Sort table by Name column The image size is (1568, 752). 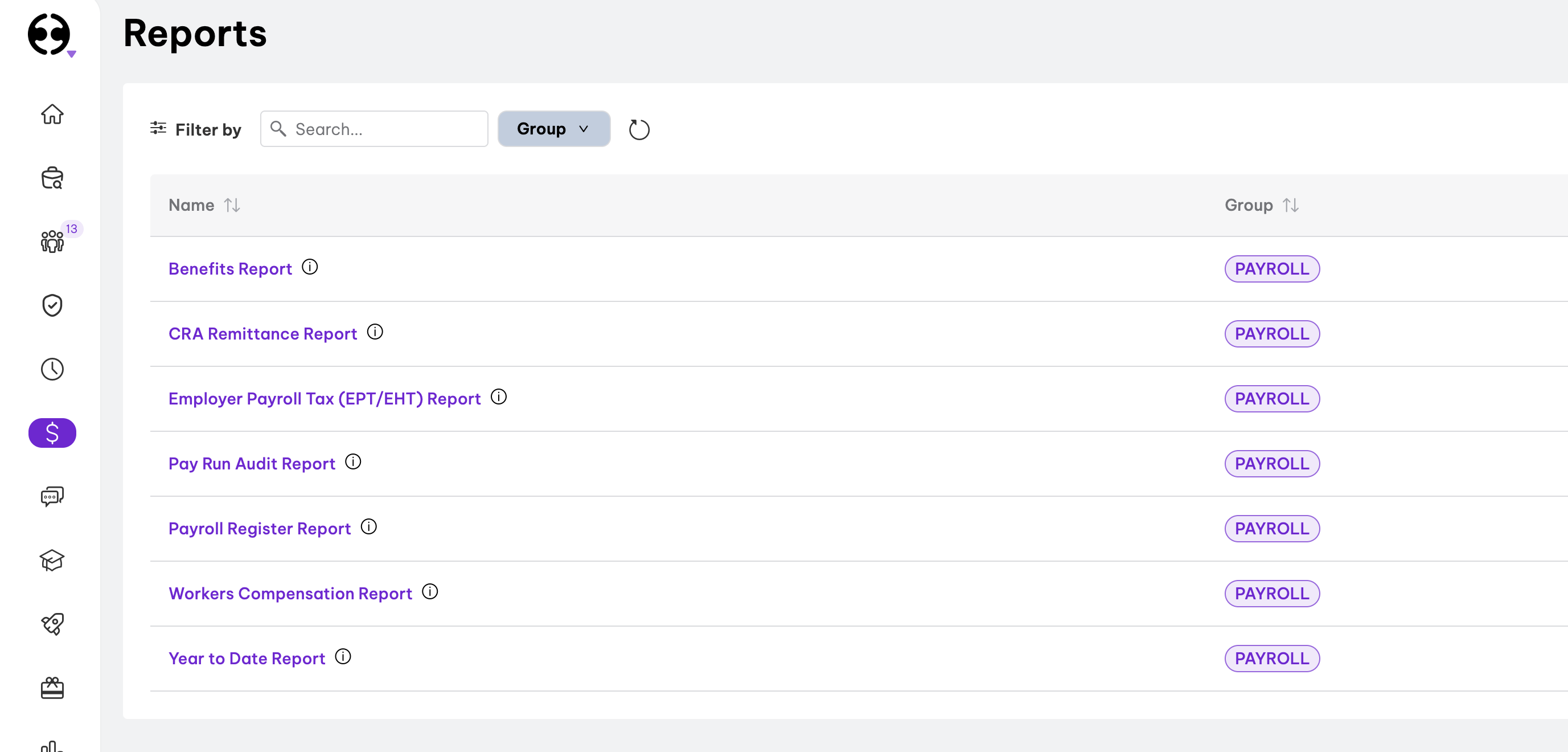(232, 205)
